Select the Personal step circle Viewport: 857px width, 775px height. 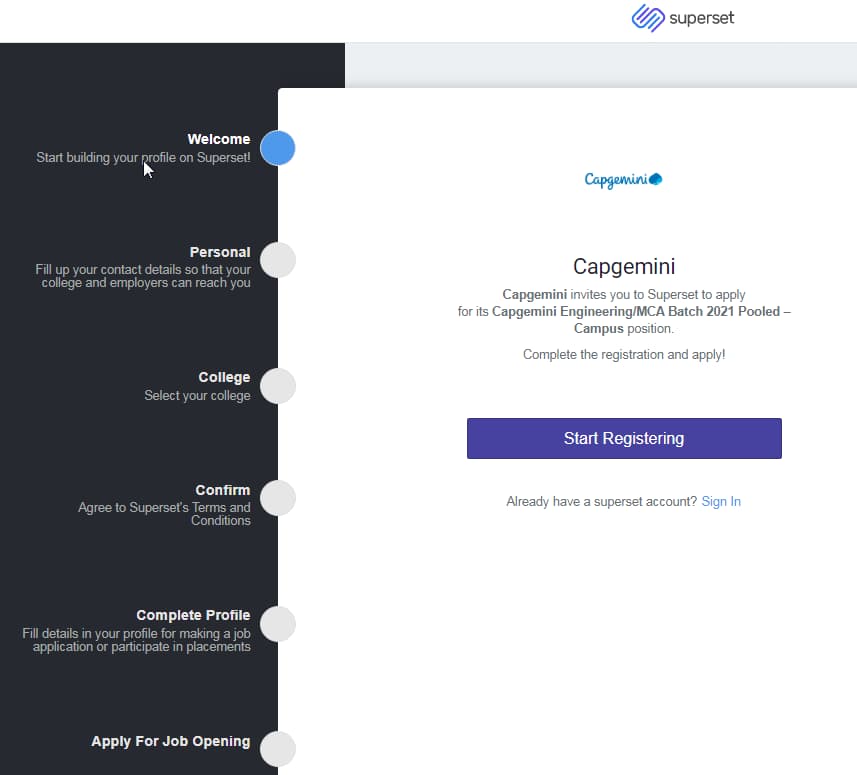point(278,260)
